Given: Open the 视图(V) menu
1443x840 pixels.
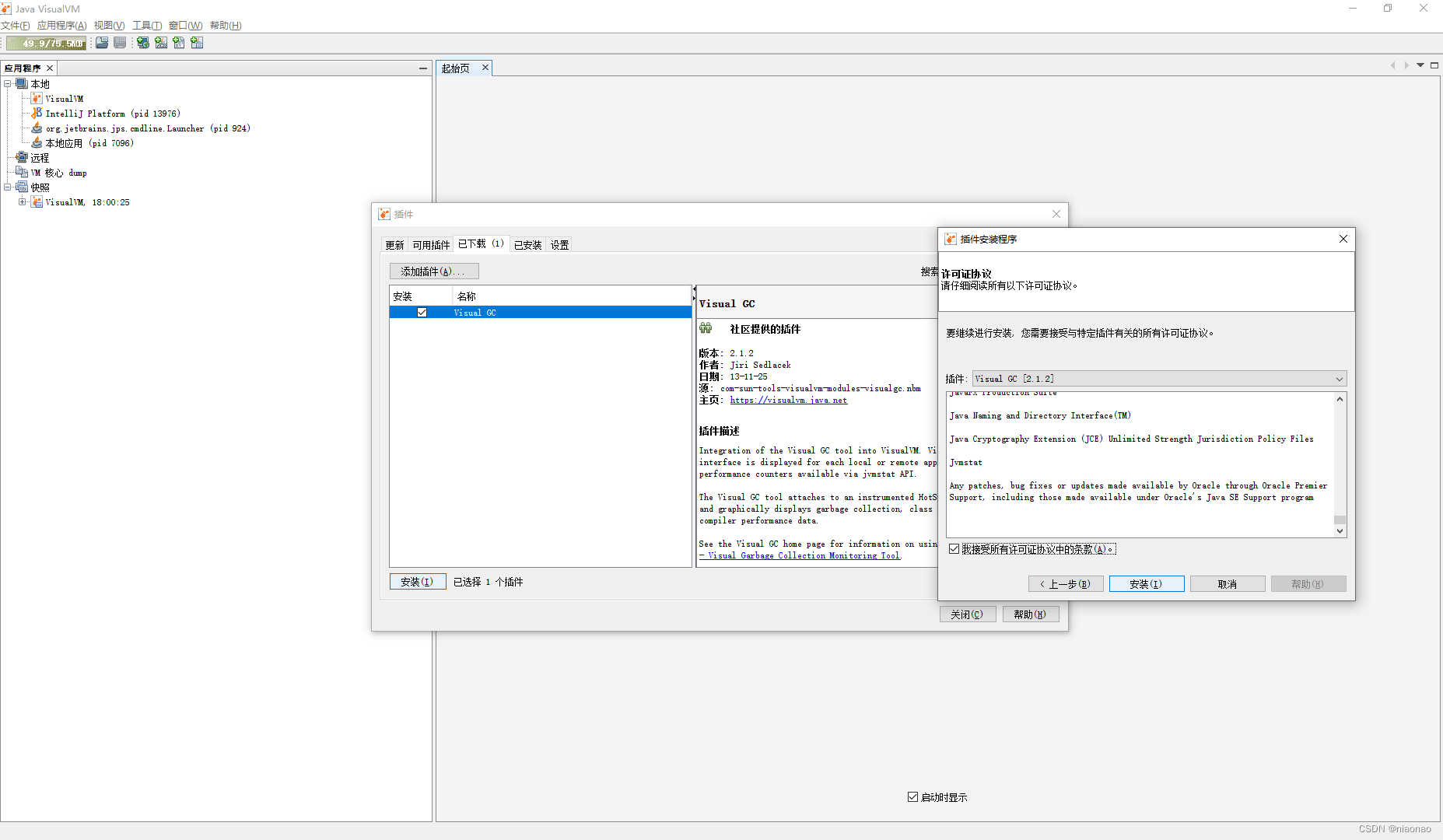Looking at the screenshot, I should (110, 26).
